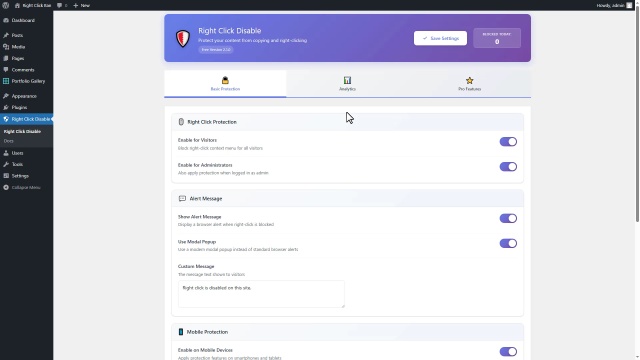Open Plugins icon in sidebar

6,107
